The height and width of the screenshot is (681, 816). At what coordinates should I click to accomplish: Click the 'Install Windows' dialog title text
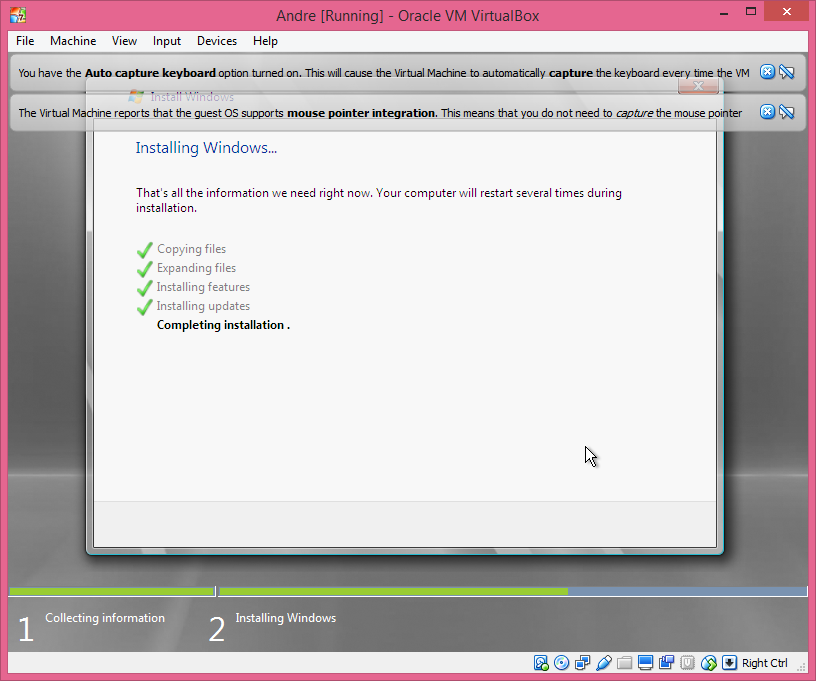coord(192,97)
